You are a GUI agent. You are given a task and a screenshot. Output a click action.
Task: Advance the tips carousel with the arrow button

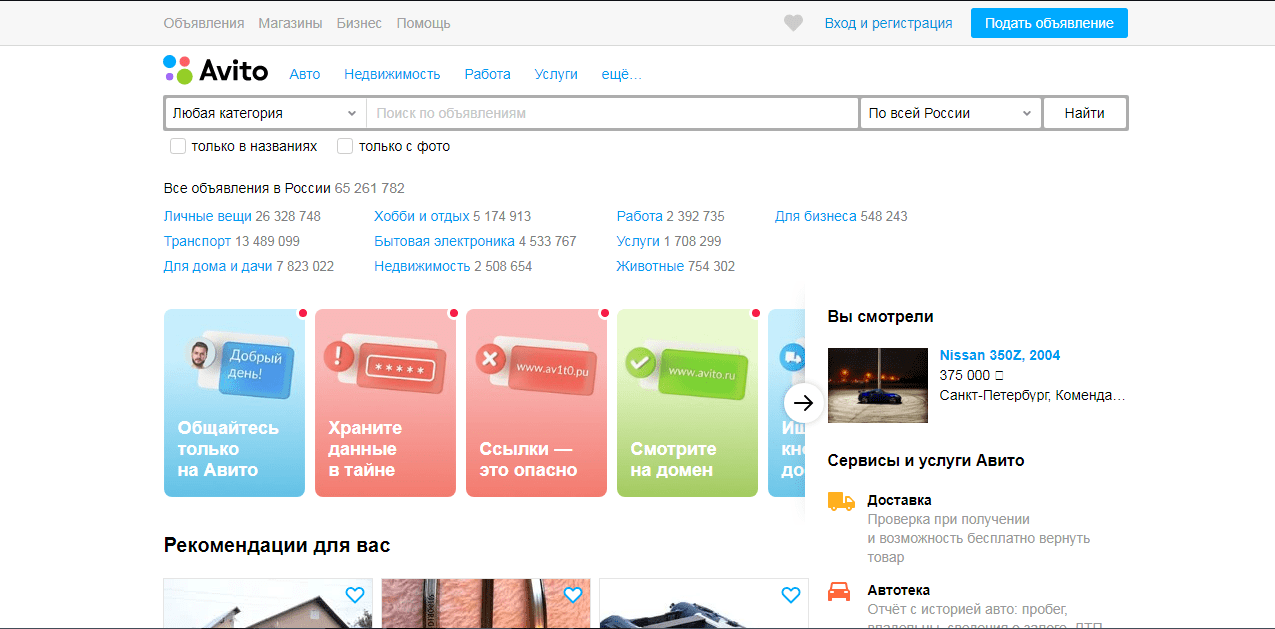click(803, 404)
